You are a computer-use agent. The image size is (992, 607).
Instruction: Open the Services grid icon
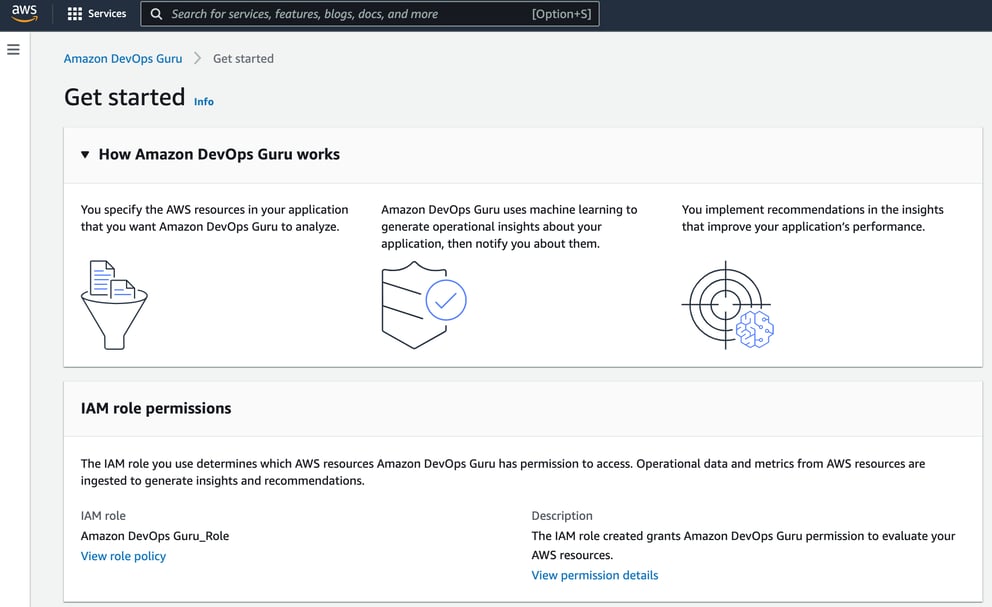pos(75,13)
